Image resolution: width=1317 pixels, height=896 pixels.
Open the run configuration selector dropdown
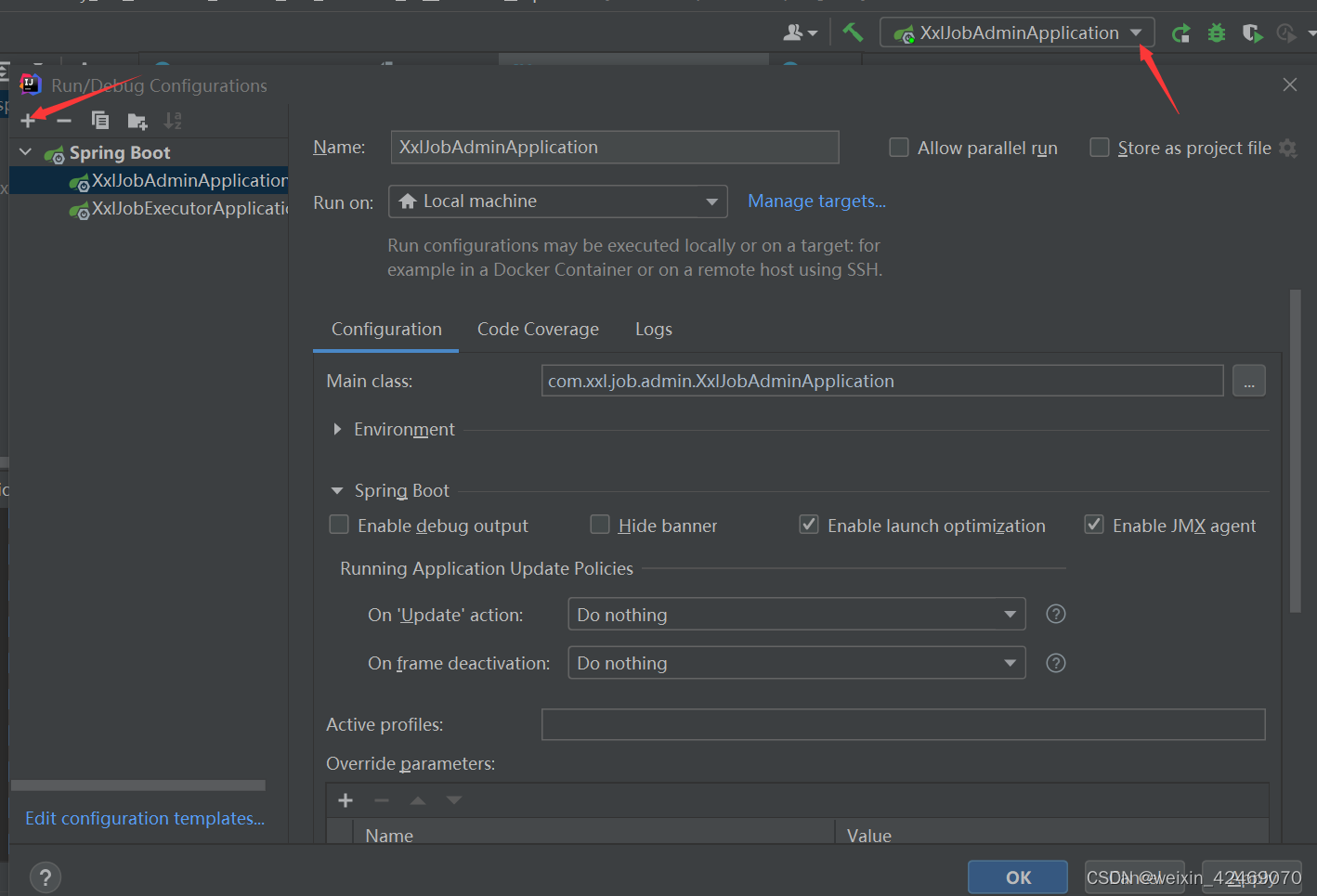pos(1018,33)
